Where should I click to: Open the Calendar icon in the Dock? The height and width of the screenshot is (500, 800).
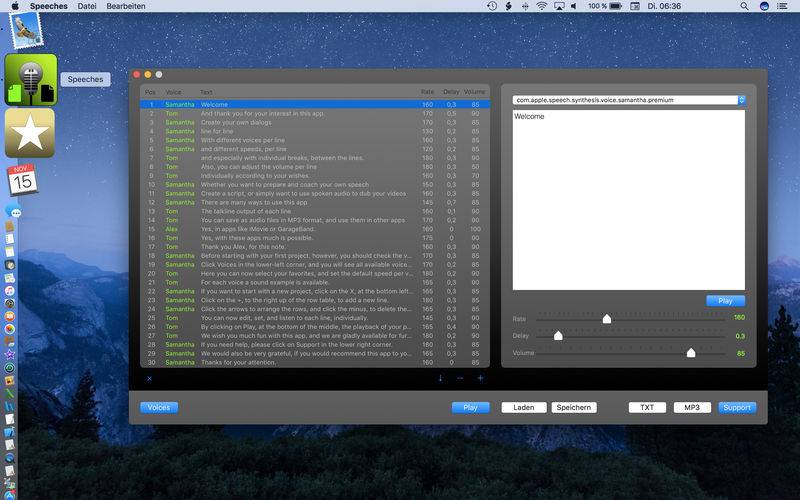click(22, 181)
